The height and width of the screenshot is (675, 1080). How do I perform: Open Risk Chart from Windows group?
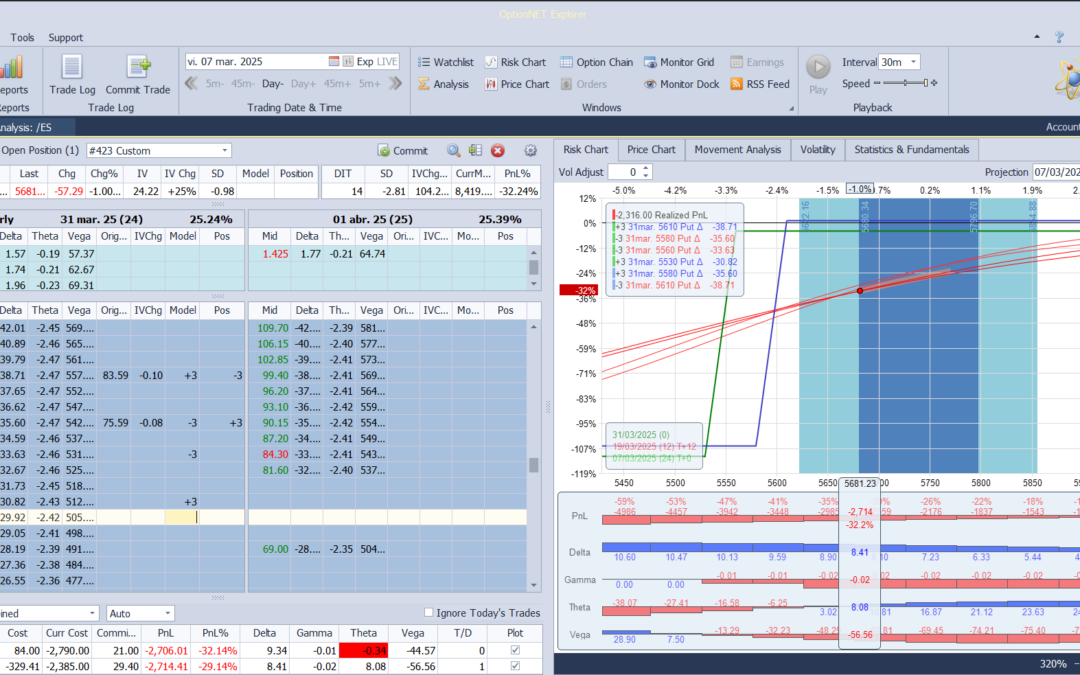click(x=515, y=62)
